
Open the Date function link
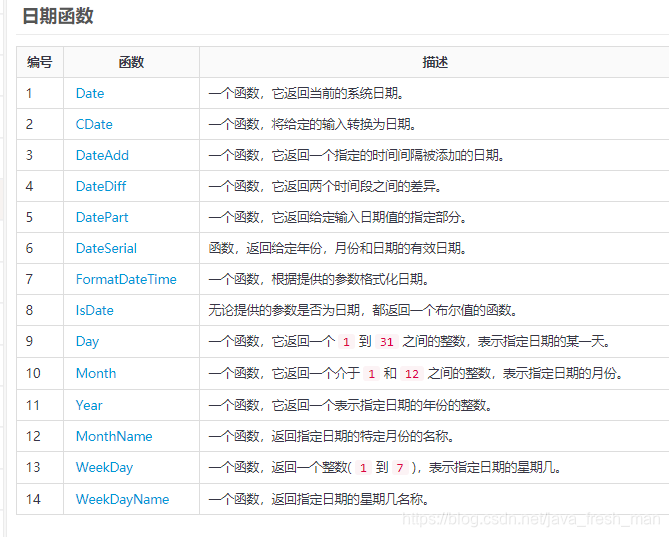coord(90,93)
